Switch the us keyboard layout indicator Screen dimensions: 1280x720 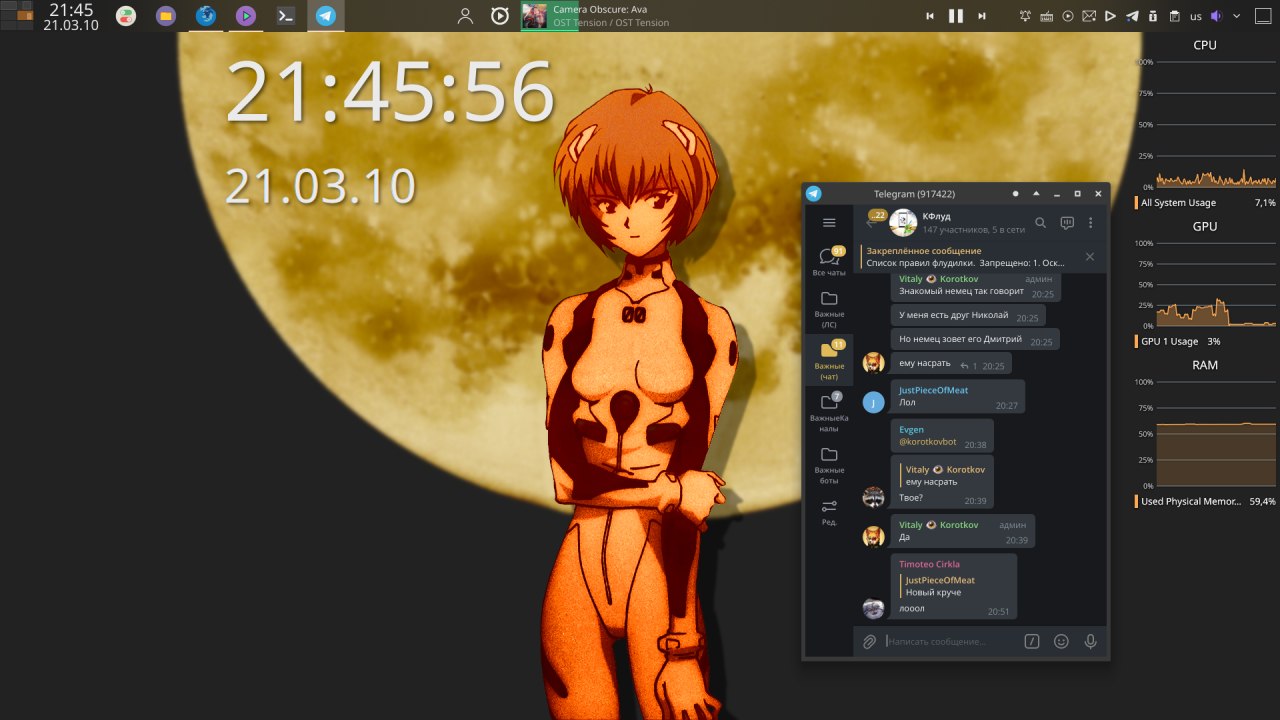pyautogui.click(x=1195, y=16)
